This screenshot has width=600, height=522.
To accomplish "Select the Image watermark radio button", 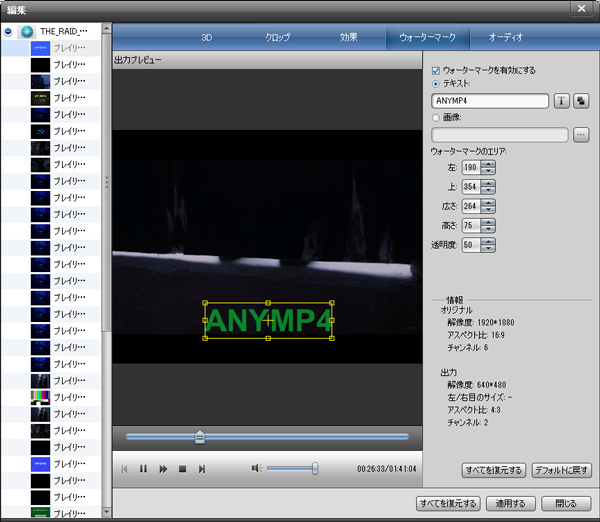I will coord(435,117).
